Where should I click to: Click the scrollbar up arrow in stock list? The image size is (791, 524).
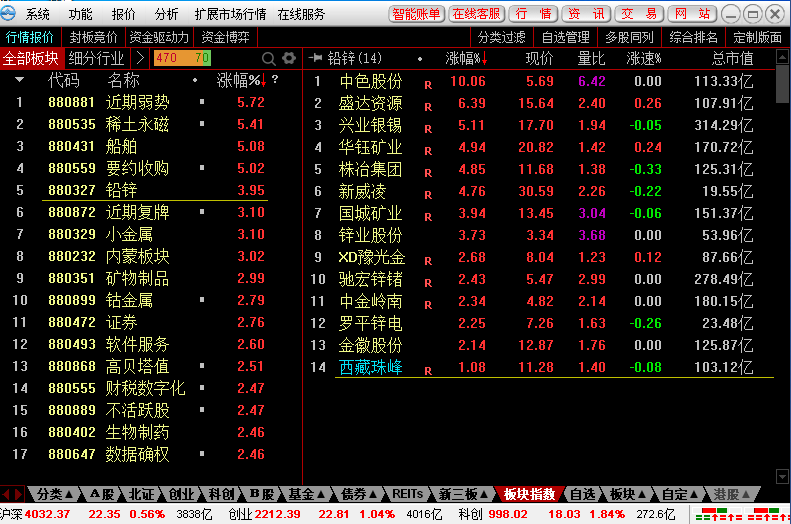click(x=782, y=57)
